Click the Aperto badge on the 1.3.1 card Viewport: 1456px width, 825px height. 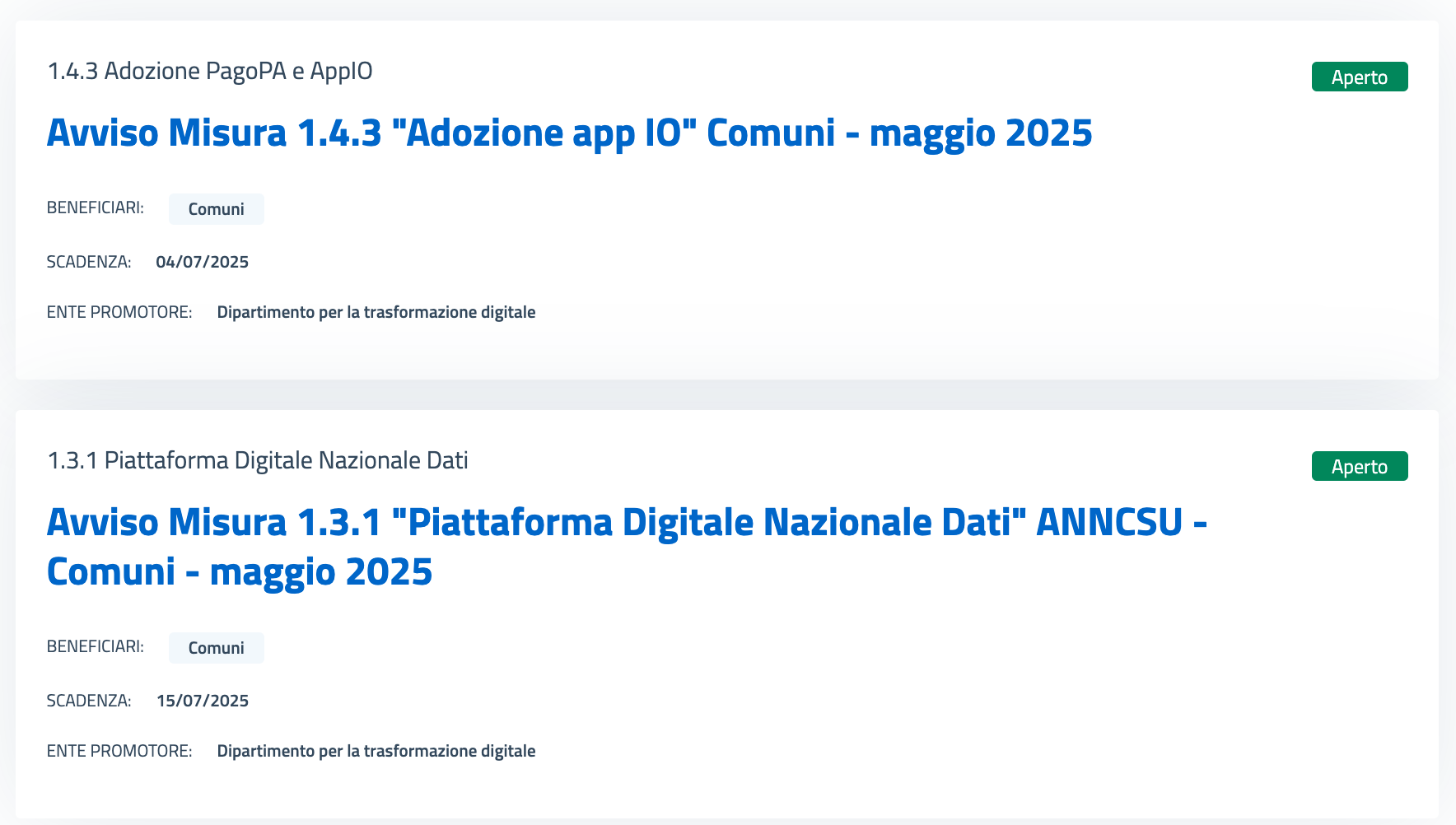coord(1360,466)
